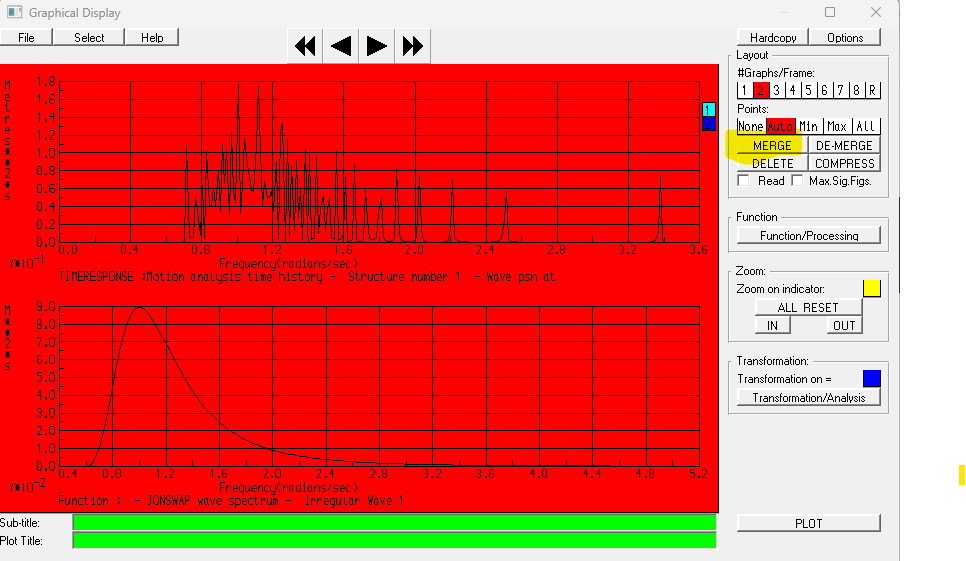Click the DELETE button
This screenshot has height=561, width=966.
772,163
